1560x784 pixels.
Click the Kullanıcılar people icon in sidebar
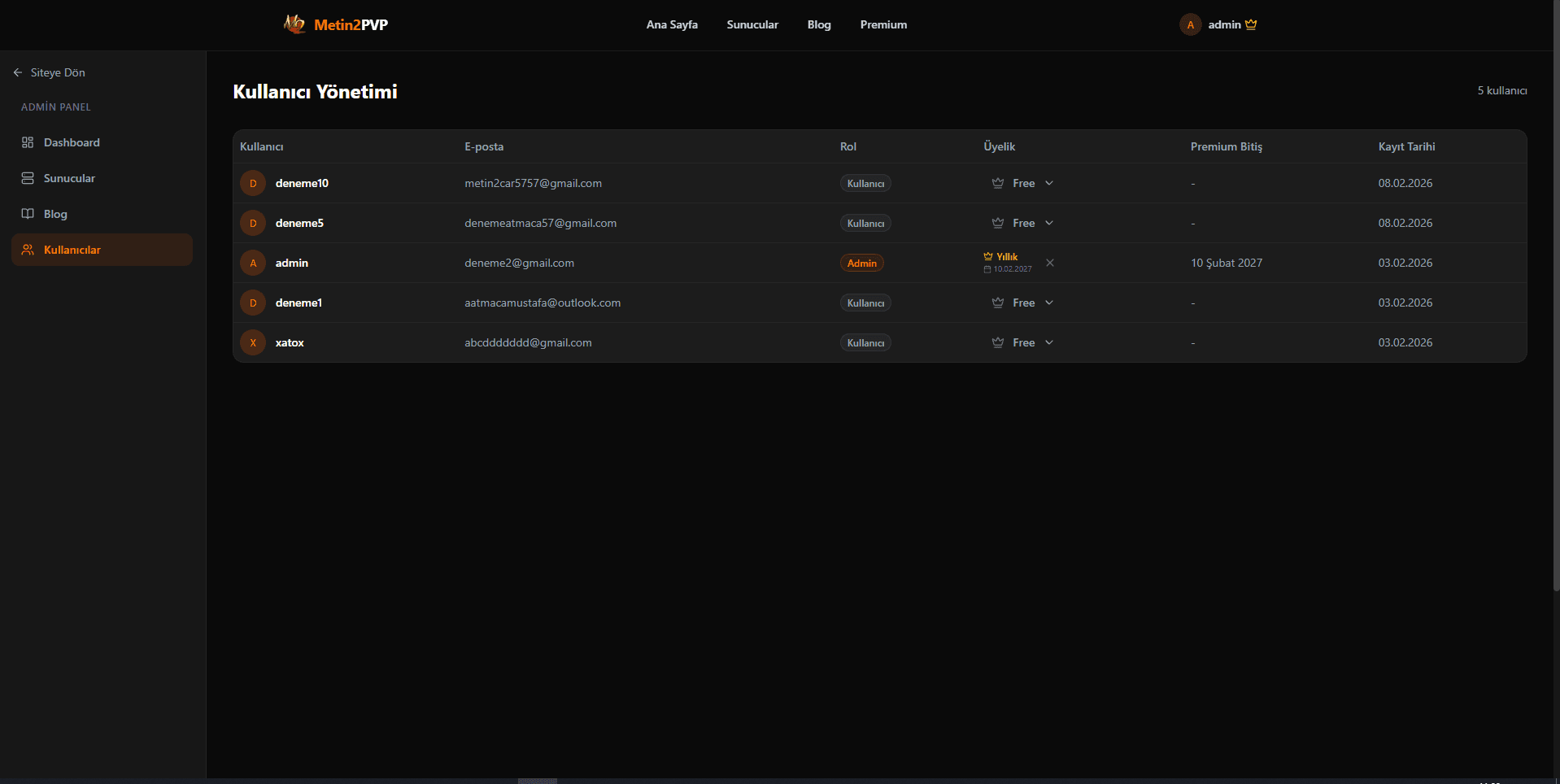[x=28, y=250]
